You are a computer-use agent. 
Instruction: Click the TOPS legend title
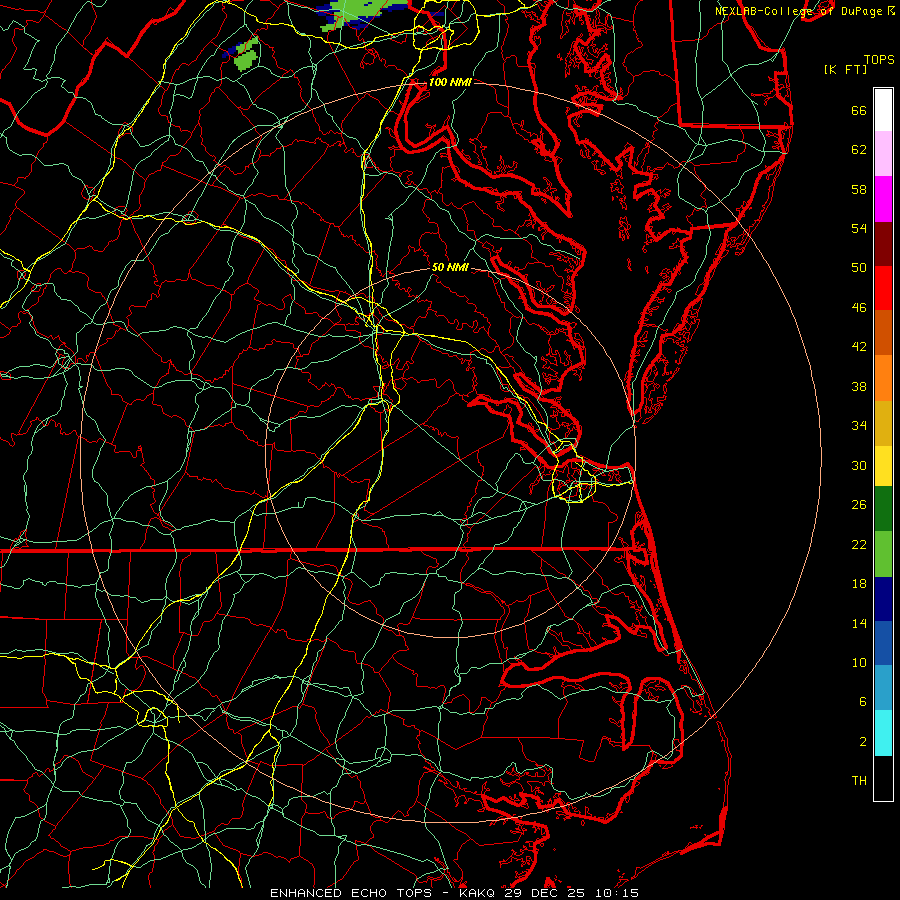click(879, 59)
